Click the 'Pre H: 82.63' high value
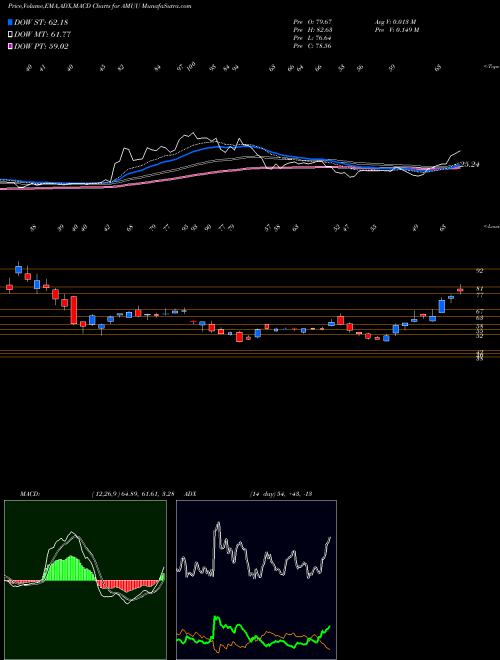The height and width of the screenshot is (660, 500). pyautogui.click(x=312, y=30)
